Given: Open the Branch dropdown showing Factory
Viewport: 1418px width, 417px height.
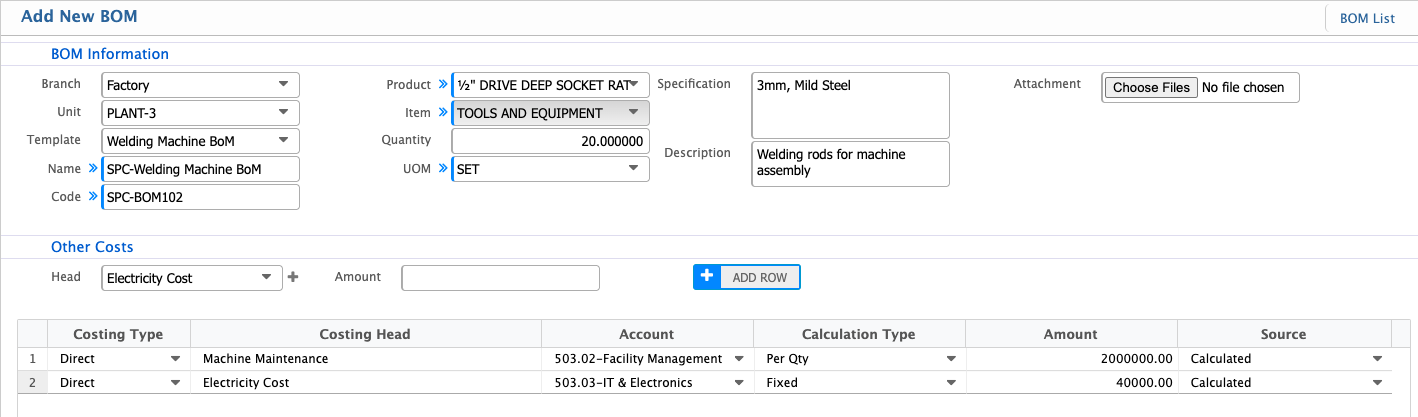Looking at the screenshot, I should click(200, 85).
